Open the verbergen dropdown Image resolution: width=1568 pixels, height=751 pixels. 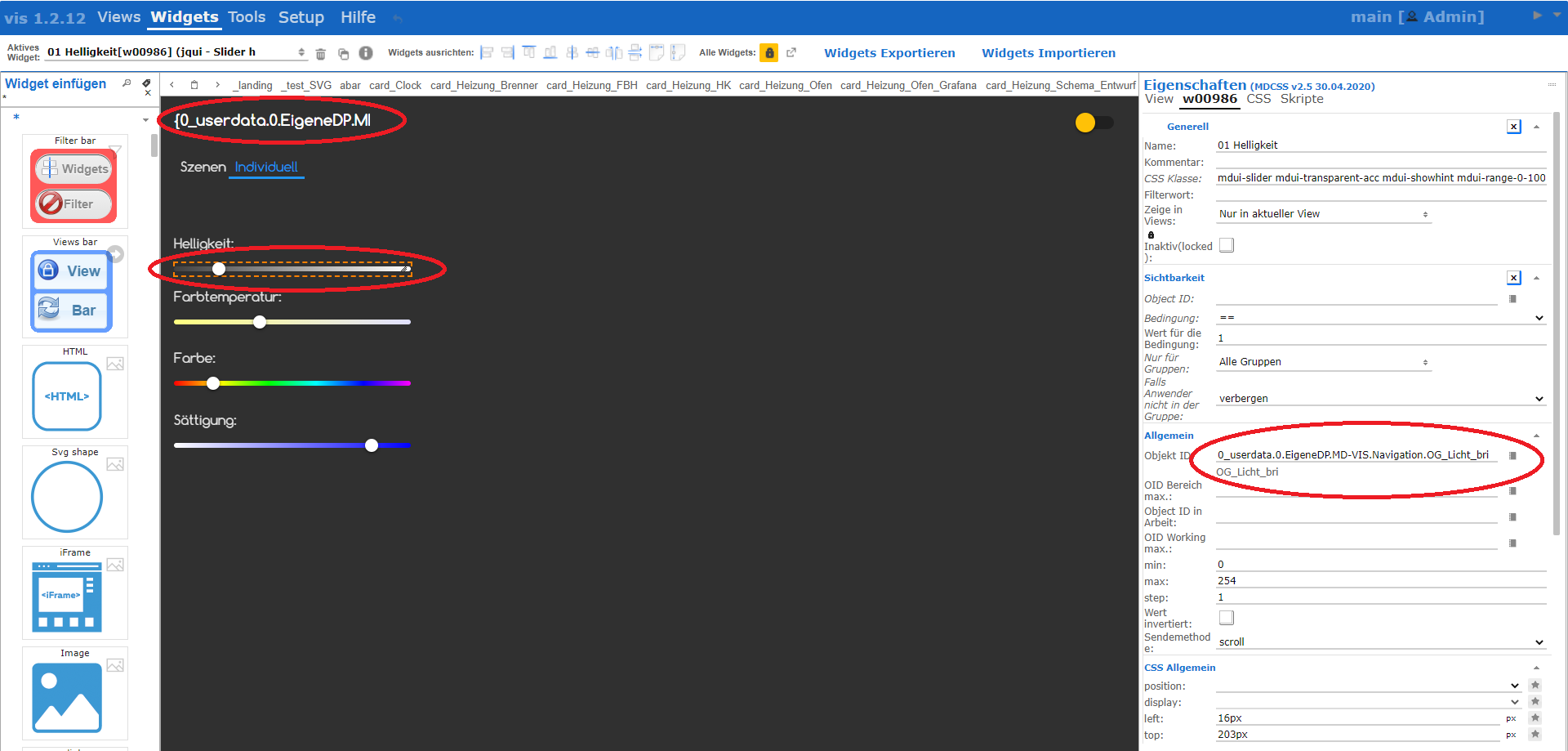tap(1381, 399)
